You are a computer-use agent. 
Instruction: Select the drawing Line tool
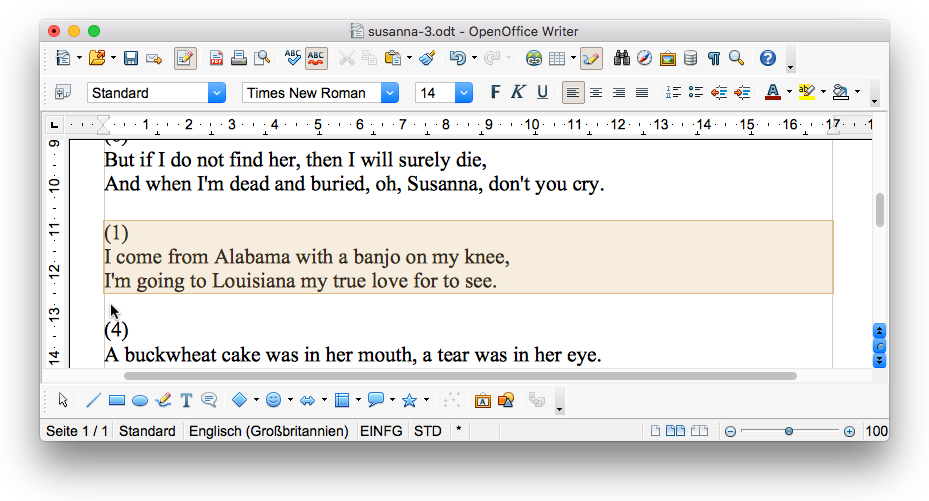tap(94, 400)
